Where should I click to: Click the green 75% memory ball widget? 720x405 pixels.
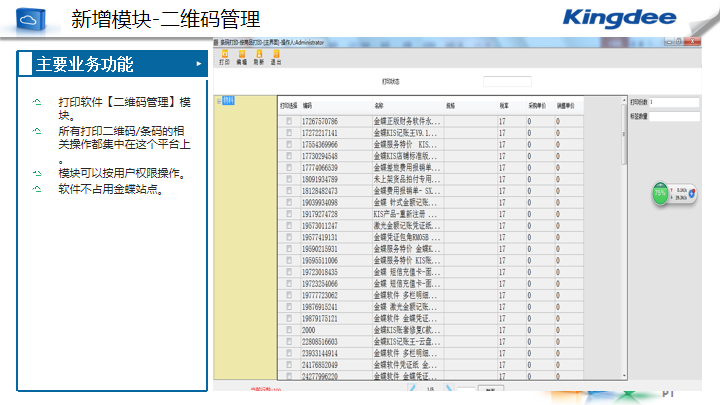pos(660,193)
